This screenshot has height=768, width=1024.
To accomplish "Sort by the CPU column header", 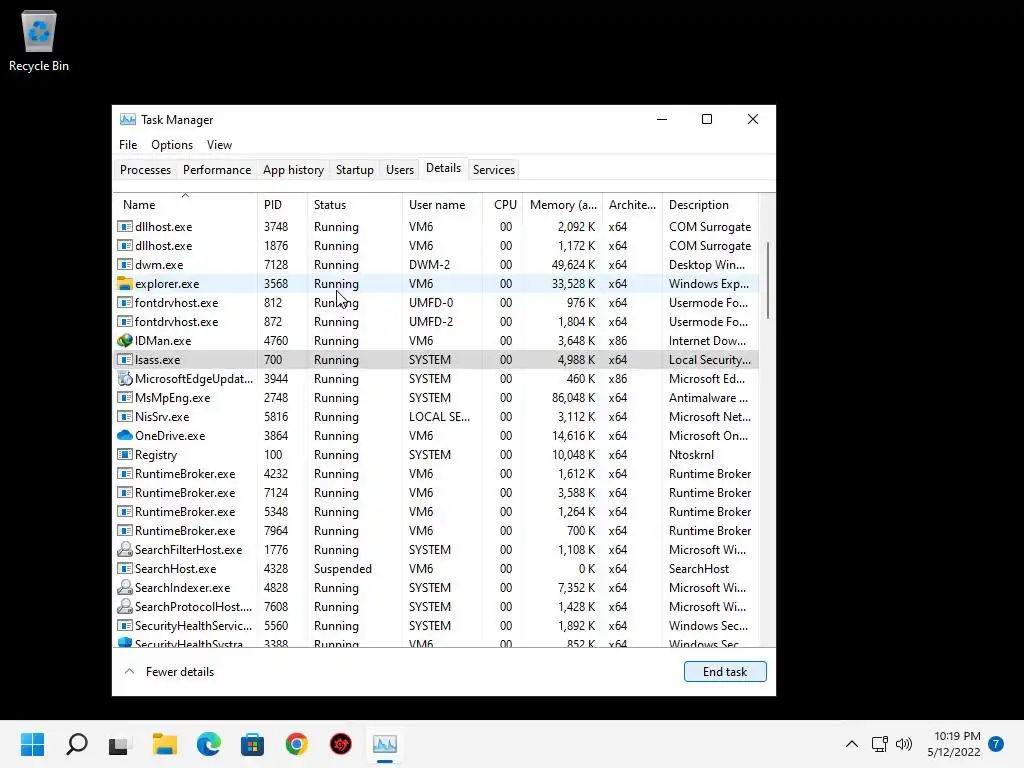I will [x=503, y=204].
